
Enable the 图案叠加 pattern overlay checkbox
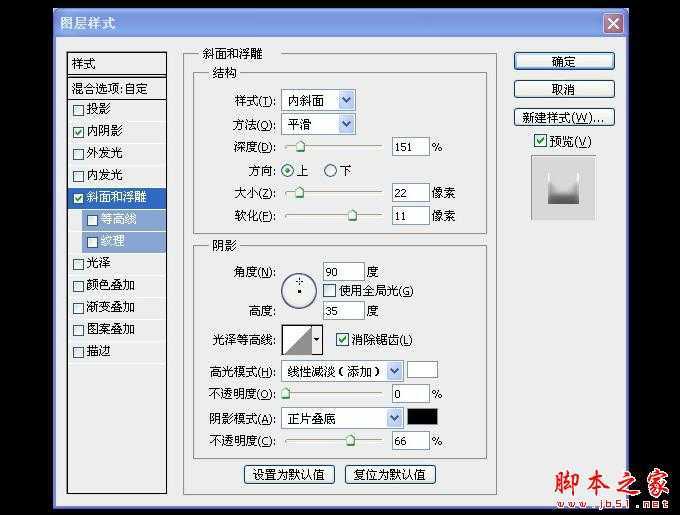[78, 330]
